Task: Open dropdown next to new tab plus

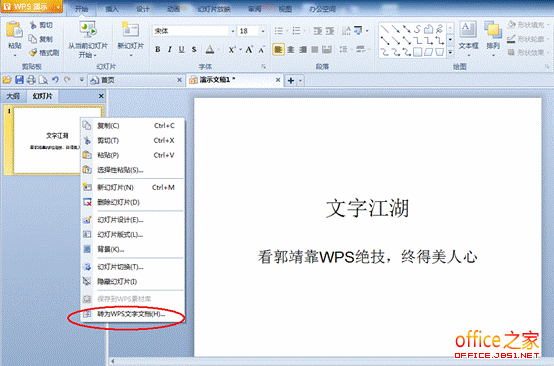Action: tap(300, 81)
